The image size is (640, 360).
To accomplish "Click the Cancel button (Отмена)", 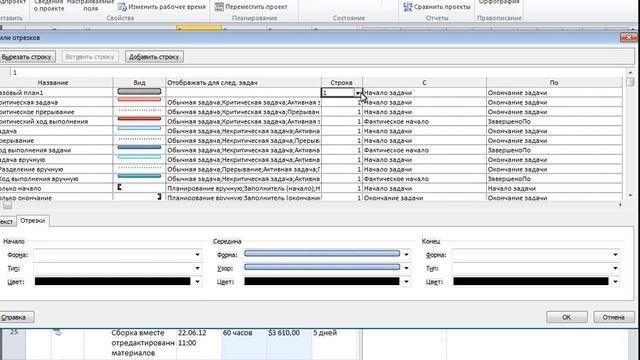I will pyautogui.click(x=613, y=317).
